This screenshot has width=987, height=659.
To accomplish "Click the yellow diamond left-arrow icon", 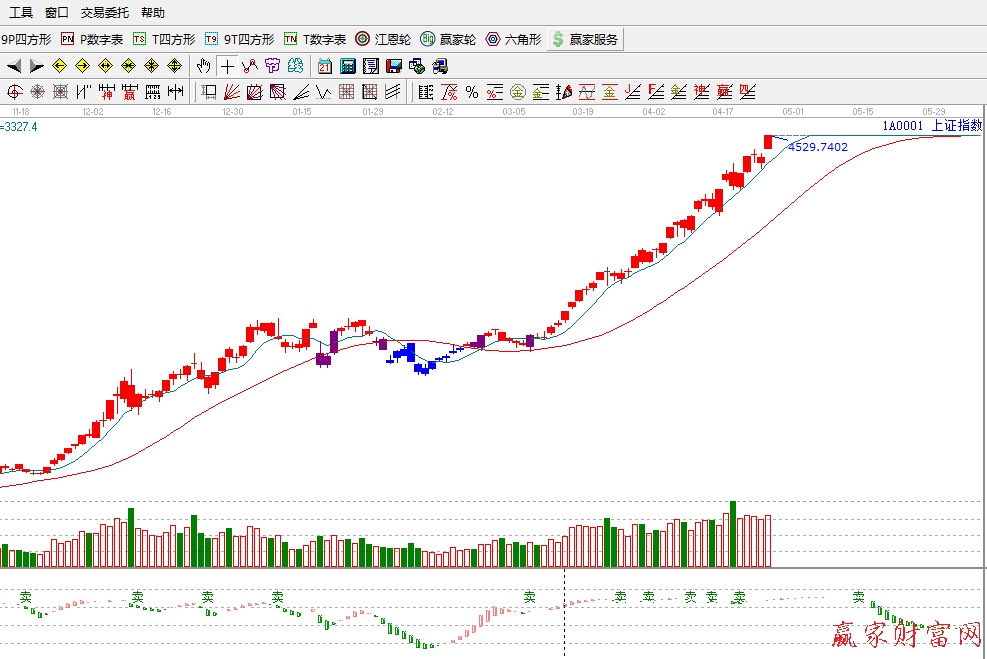I will coord(59,66).
